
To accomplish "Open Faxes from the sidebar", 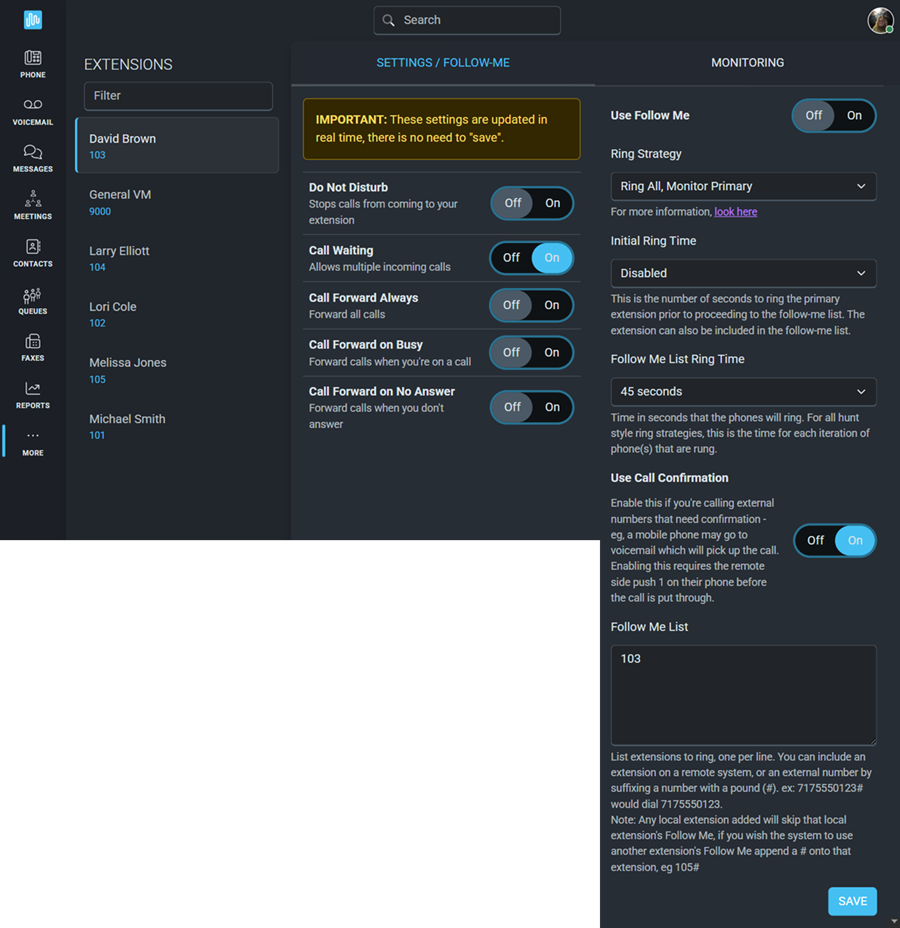I will [33, 347].
